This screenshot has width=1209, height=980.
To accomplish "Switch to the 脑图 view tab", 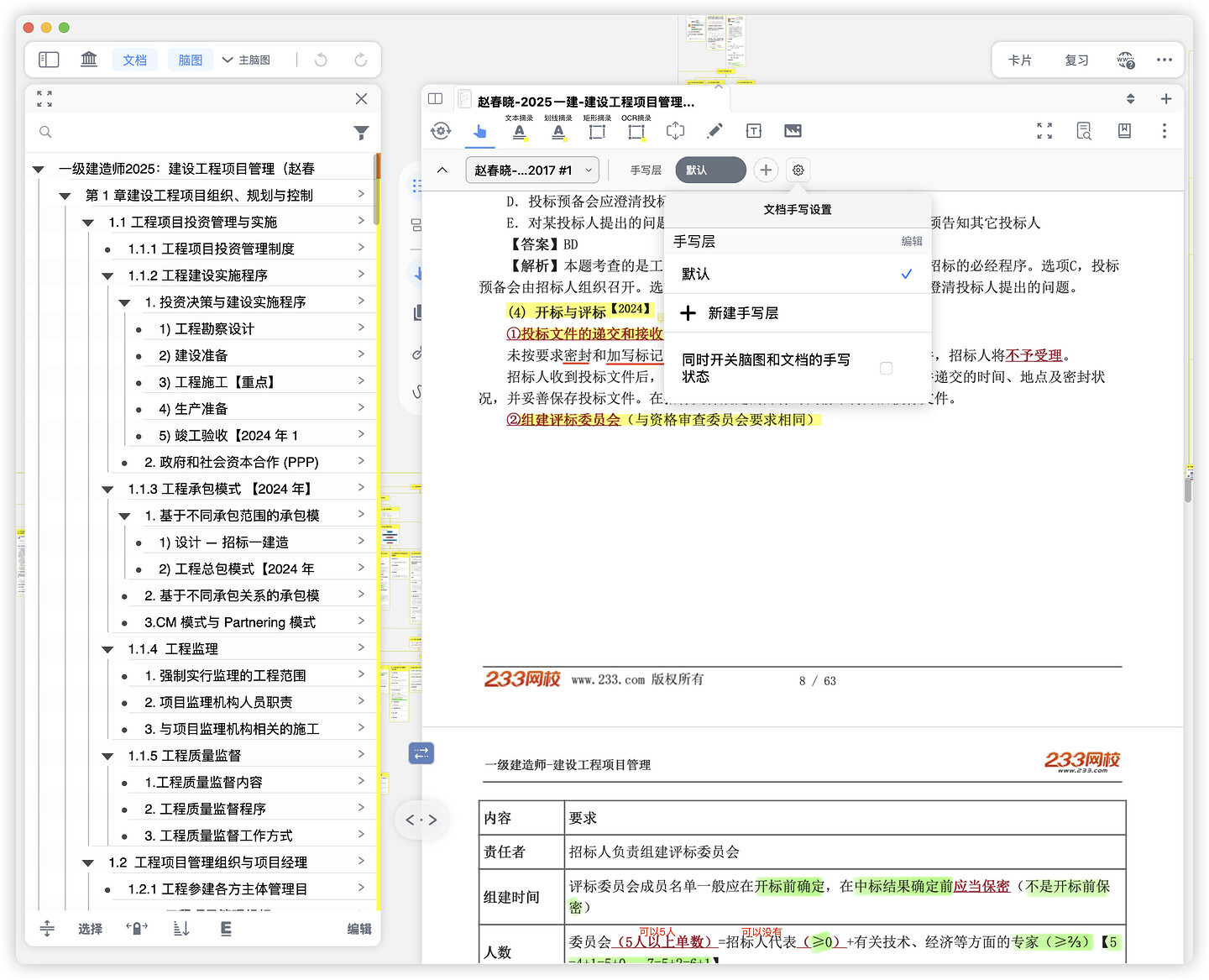I will 191,60.
